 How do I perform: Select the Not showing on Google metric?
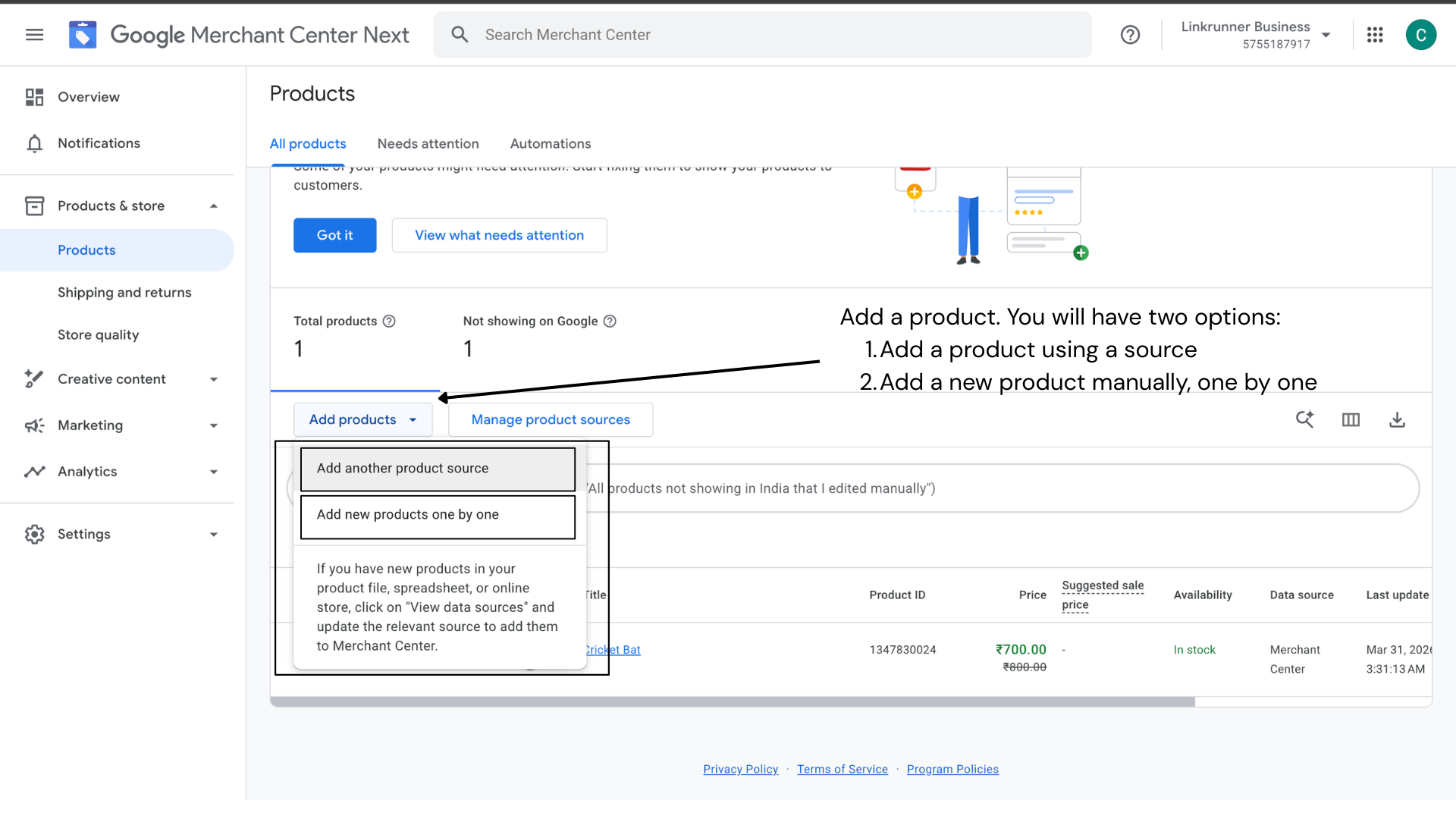[539, 339]
